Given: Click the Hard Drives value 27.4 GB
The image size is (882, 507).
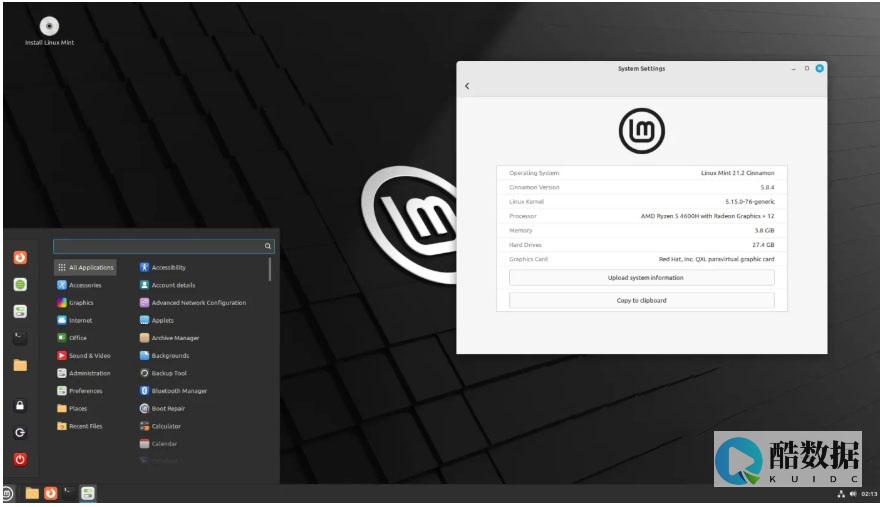Looking at the screenshot, I should coord(763,245).
